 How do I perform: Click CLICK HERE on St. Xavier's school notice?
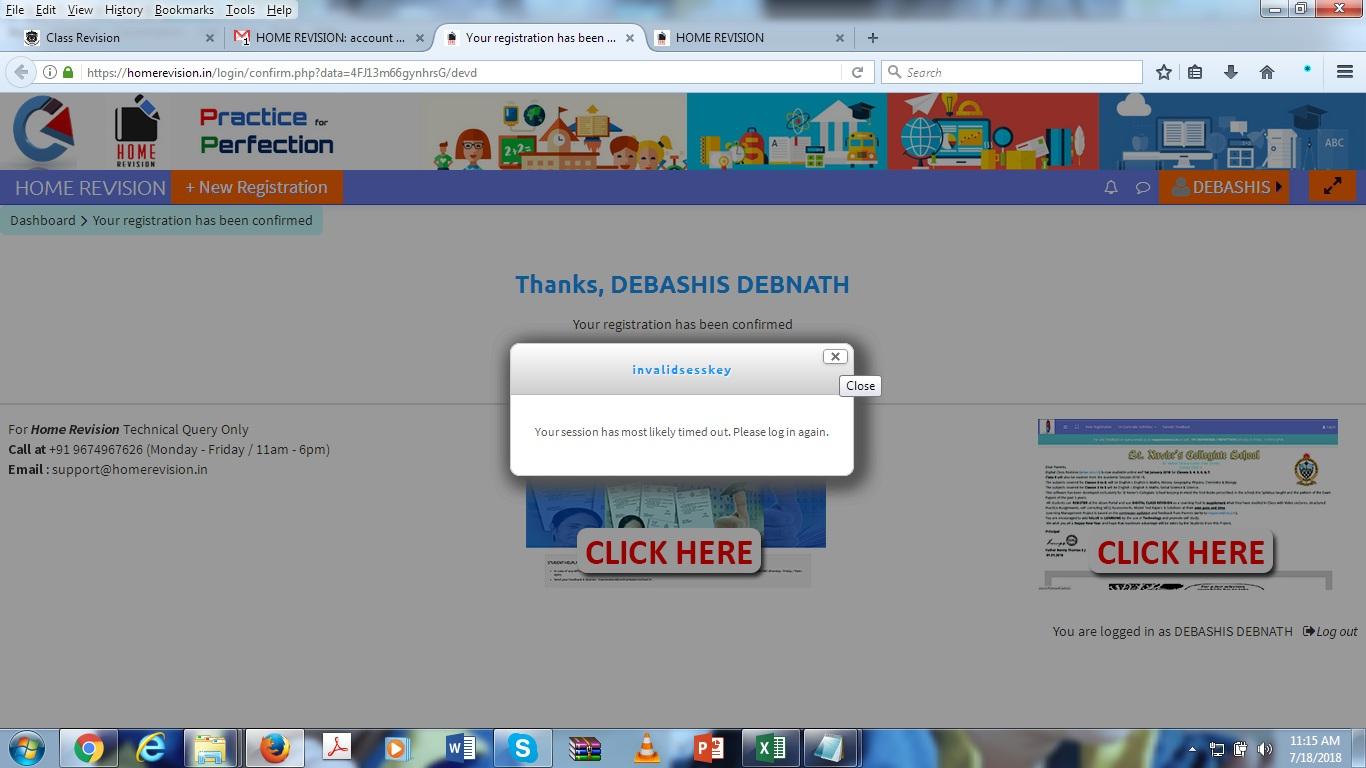tap(1181, 552)
